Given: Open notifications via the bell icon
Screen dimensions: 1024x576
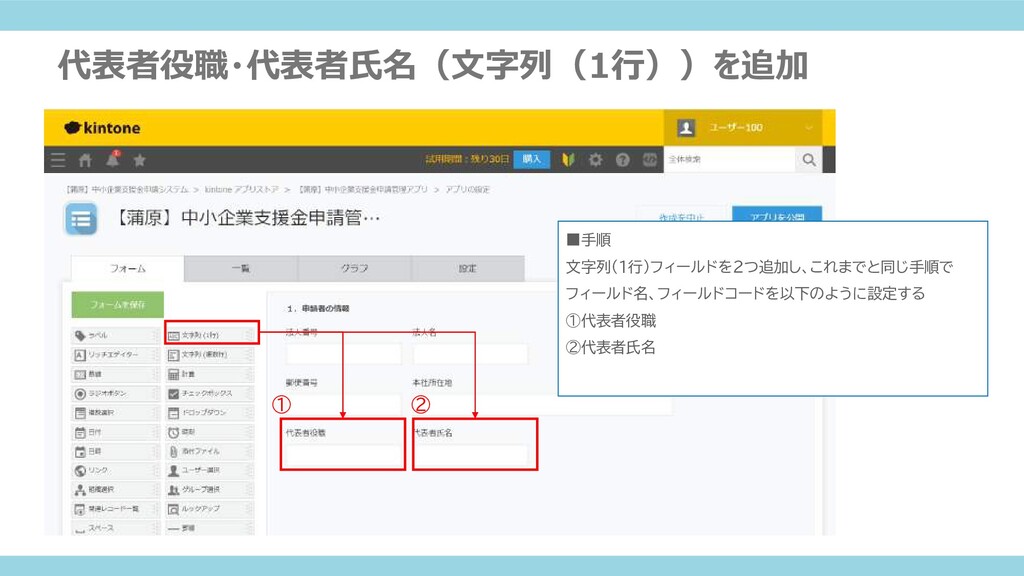Looking at the screenshot, I should pos(112,159).
